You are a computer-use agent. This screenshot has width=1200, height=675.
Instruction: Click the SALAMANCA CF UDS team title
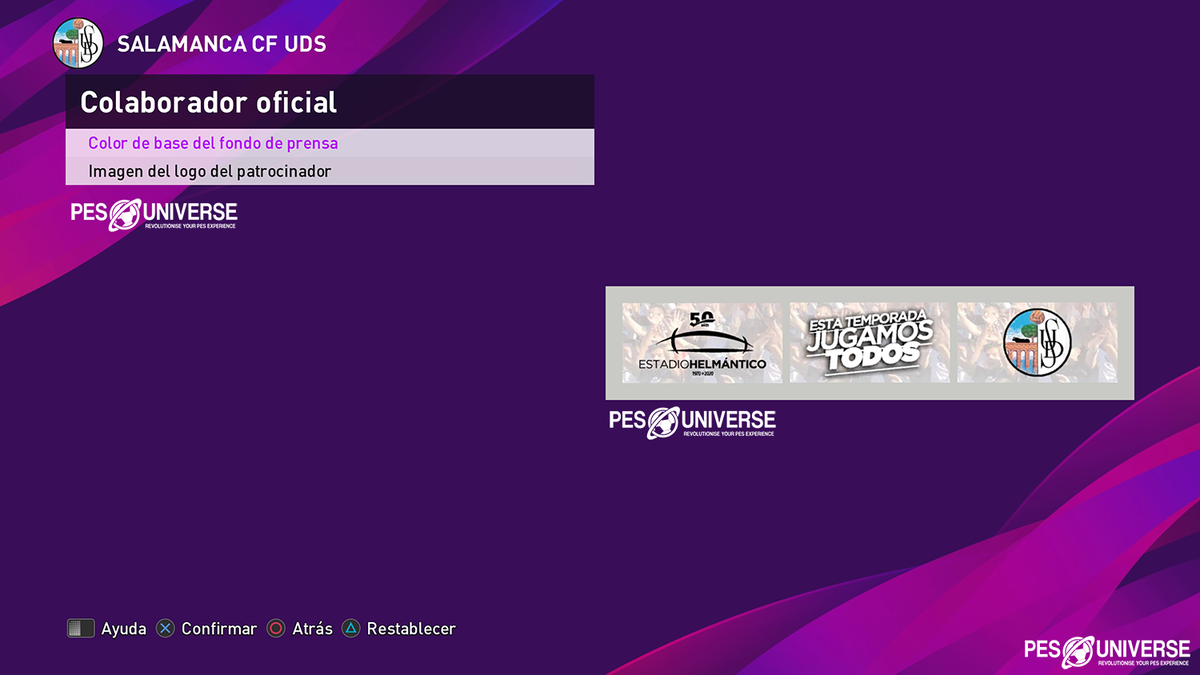pyautogui.click(x=222, y=44)
